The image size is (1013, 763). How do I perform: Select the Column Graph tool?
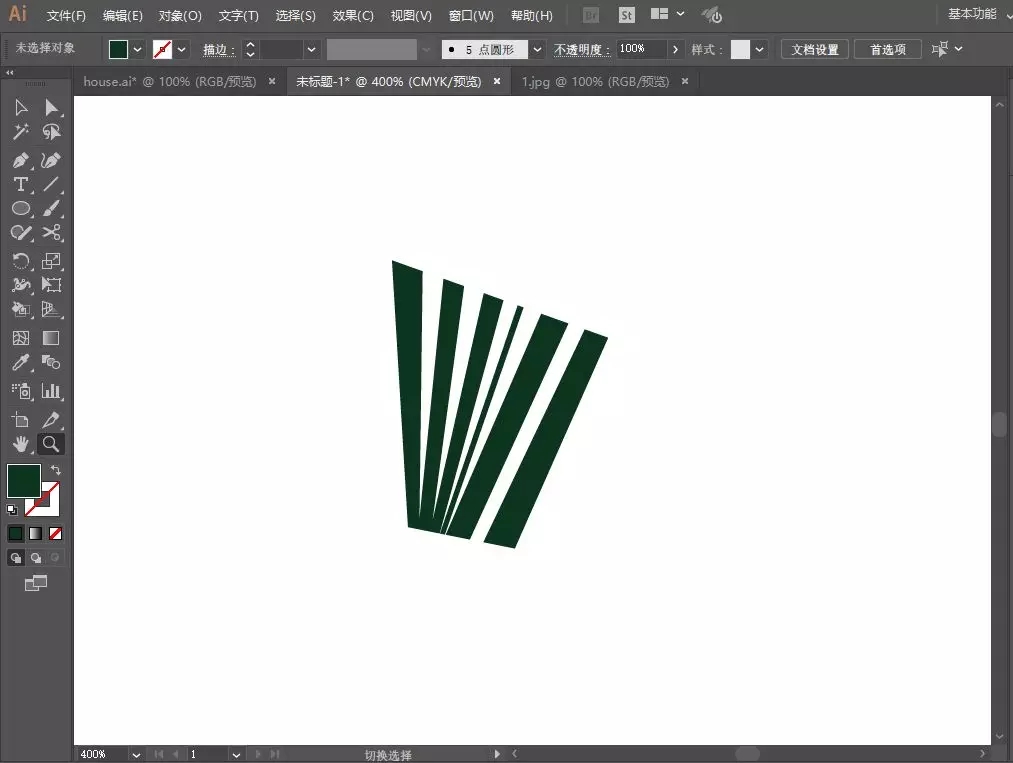pos(51,390)
